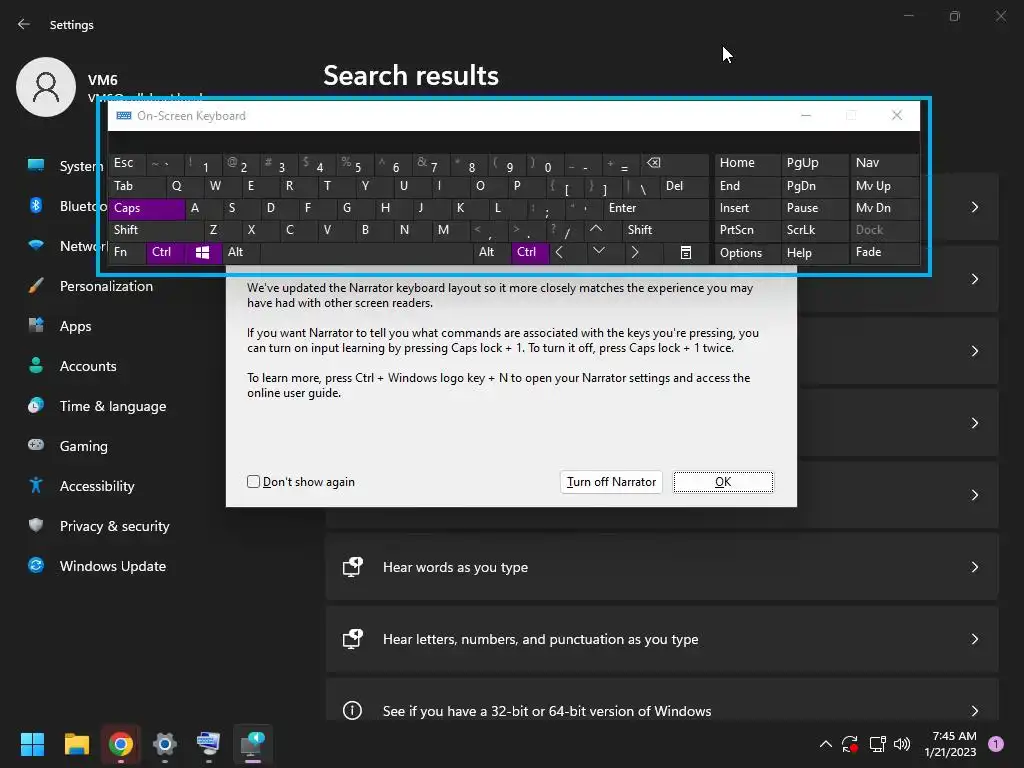1024x768 pixels.
Task: Click the Apps sidebar icon
Action: tap(36, 326)
